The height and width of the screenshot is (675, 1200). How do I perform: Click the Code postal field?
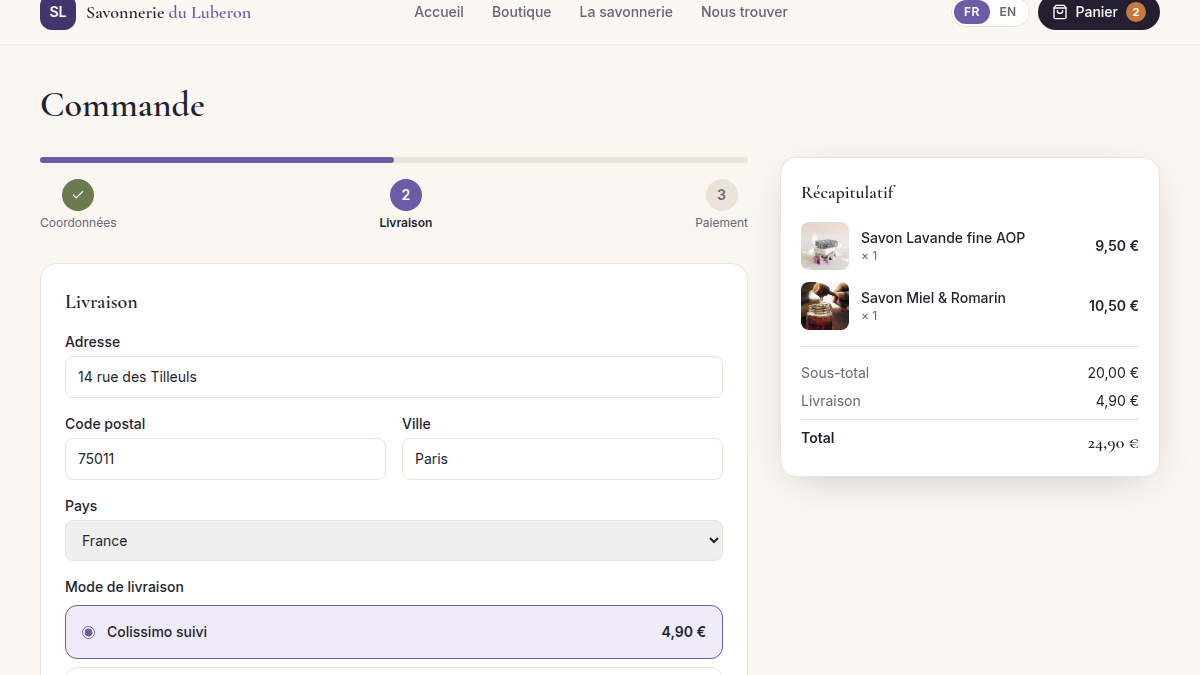pyautogui.click(x=225, y=459)
